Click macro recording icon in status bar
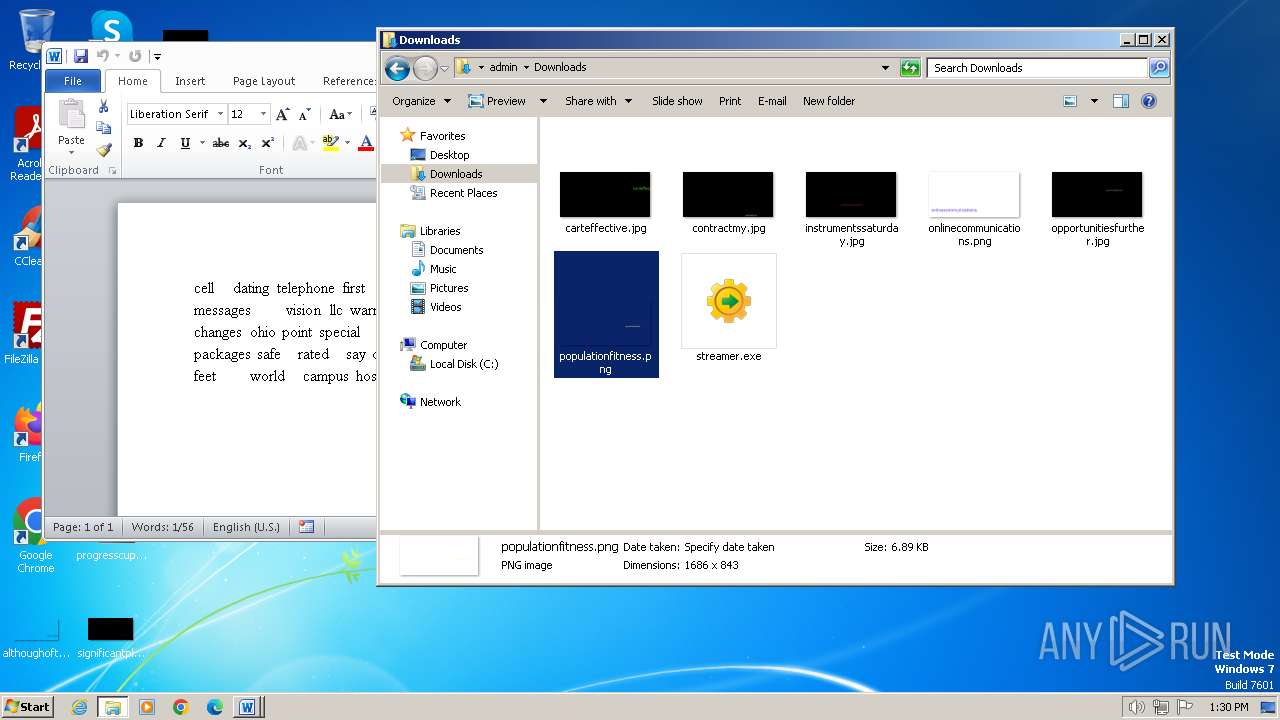The image size is (1280, 720). pos(306,527)
